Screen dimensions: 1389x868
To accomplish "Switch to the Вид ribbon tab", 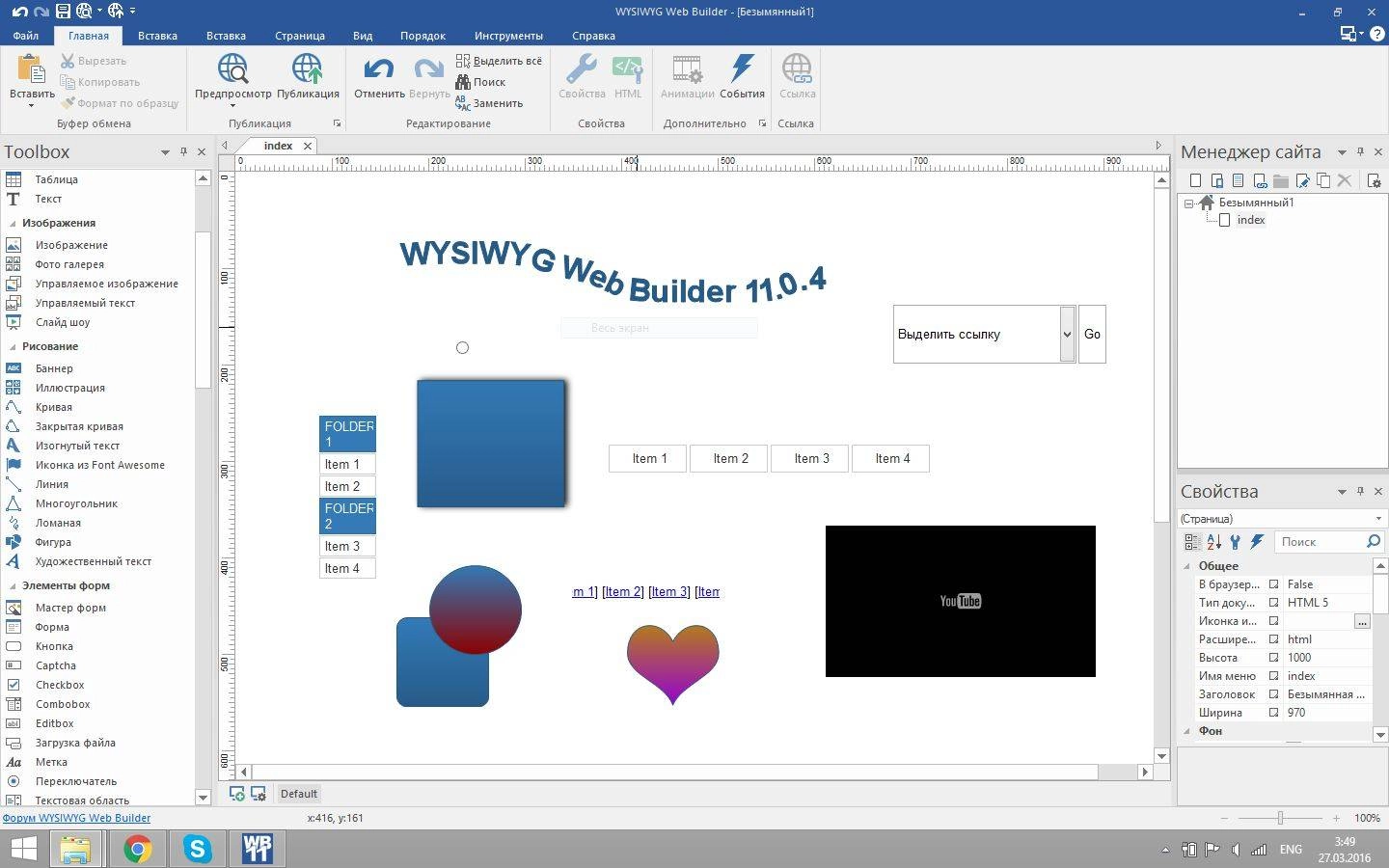I will coord(363,36).
